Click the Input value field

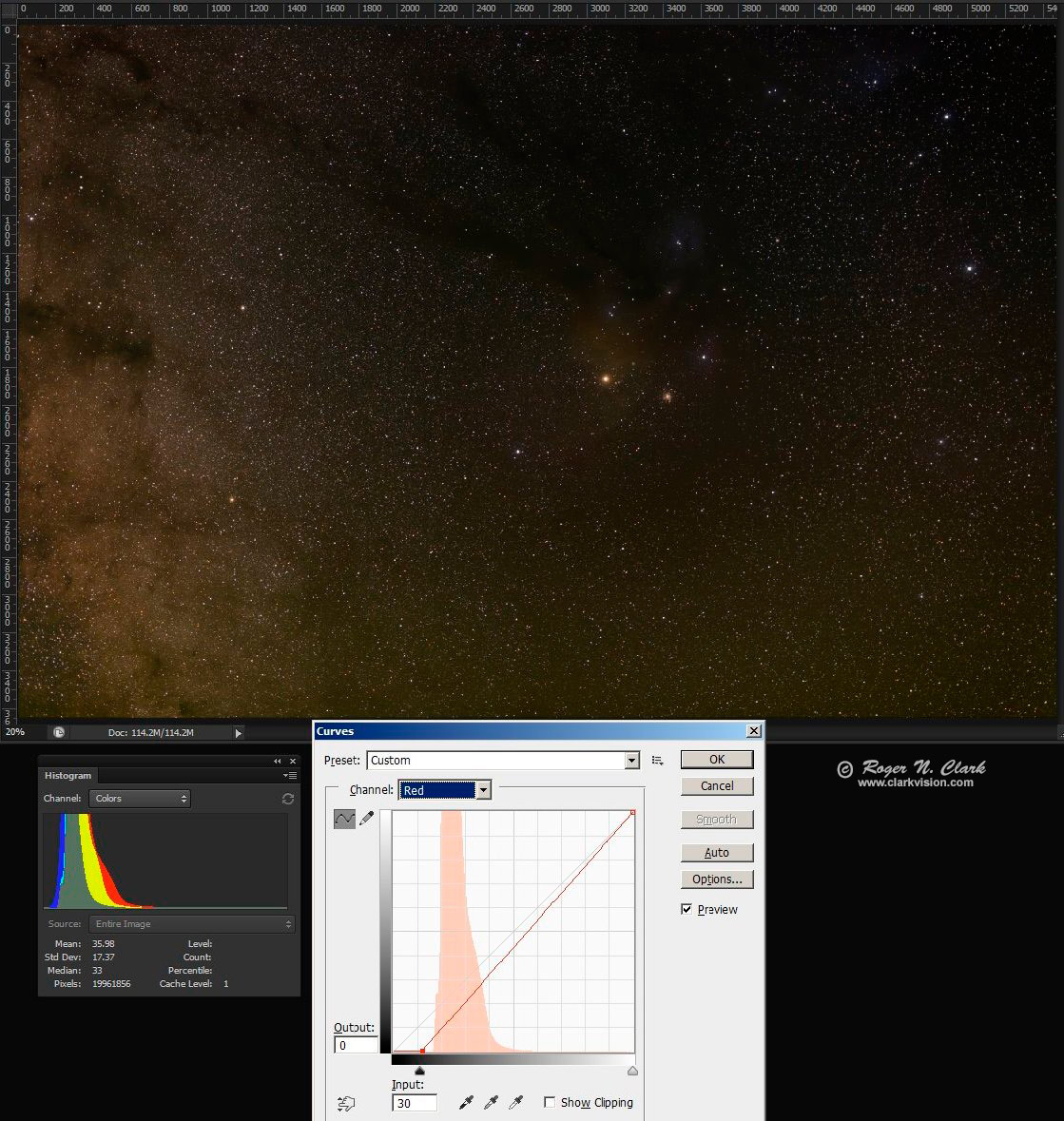point(415,1103)
